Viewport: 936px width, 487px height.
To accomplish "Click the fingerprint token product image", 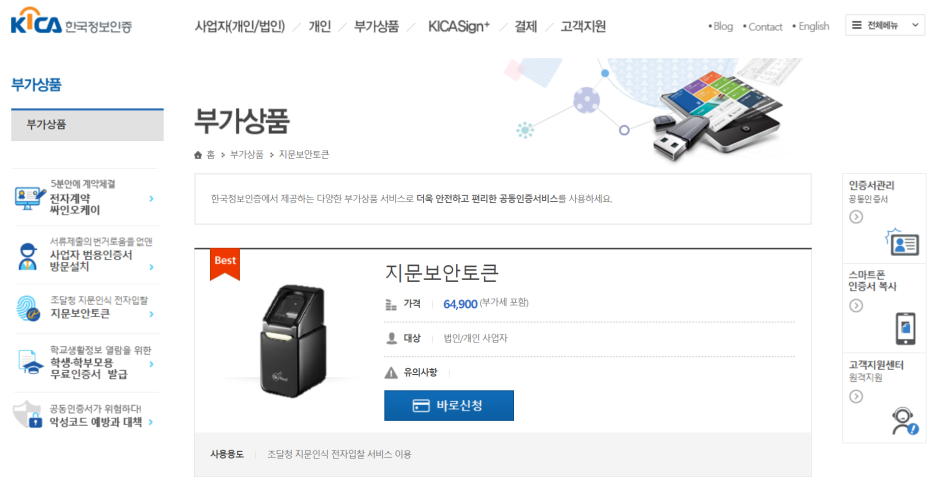I will 293,340.
